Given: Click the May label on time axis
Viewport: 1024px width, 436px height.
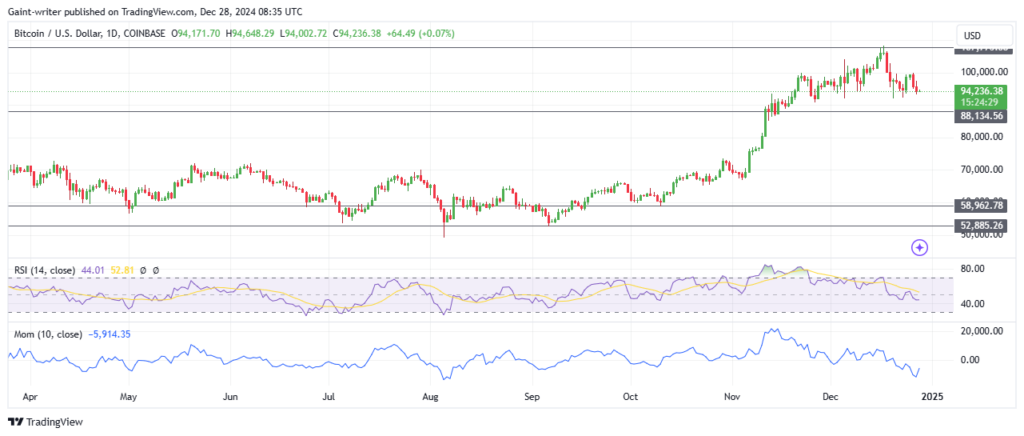Looking at the screenshot, I should (129, 396).
